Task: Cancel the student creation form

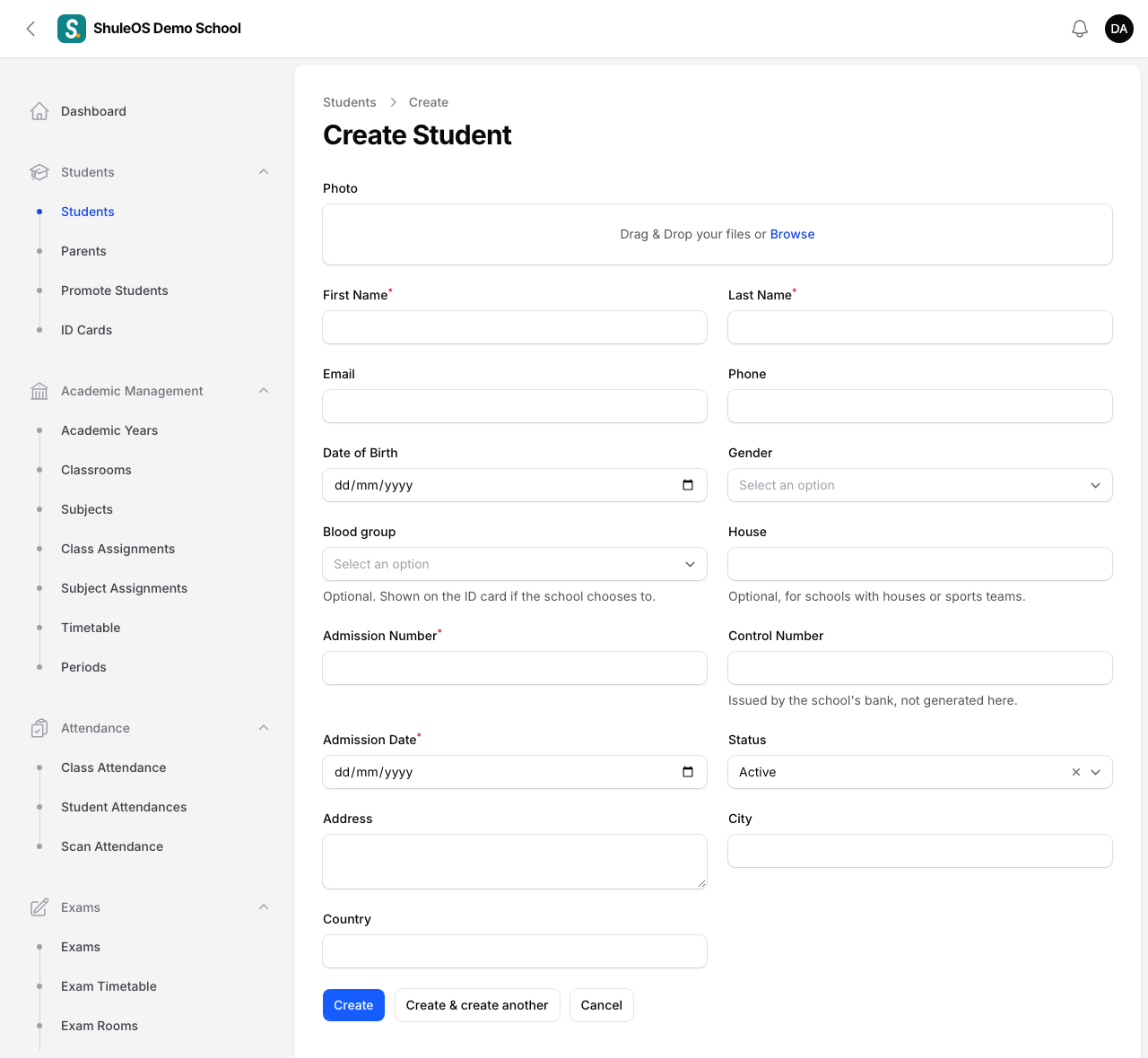Action: pos(602,1005)
